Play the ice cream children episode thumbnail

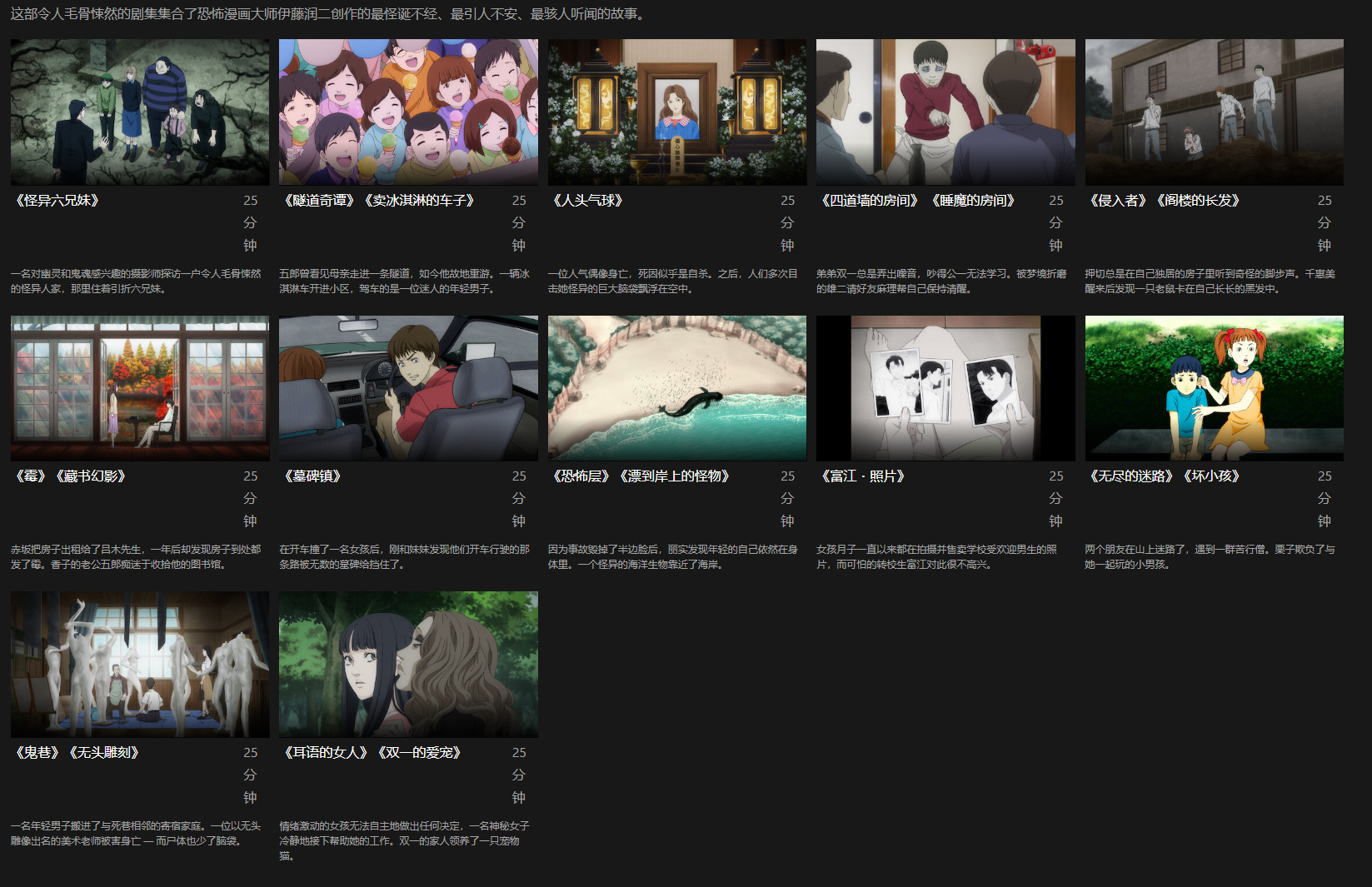(x=408, y=112)
